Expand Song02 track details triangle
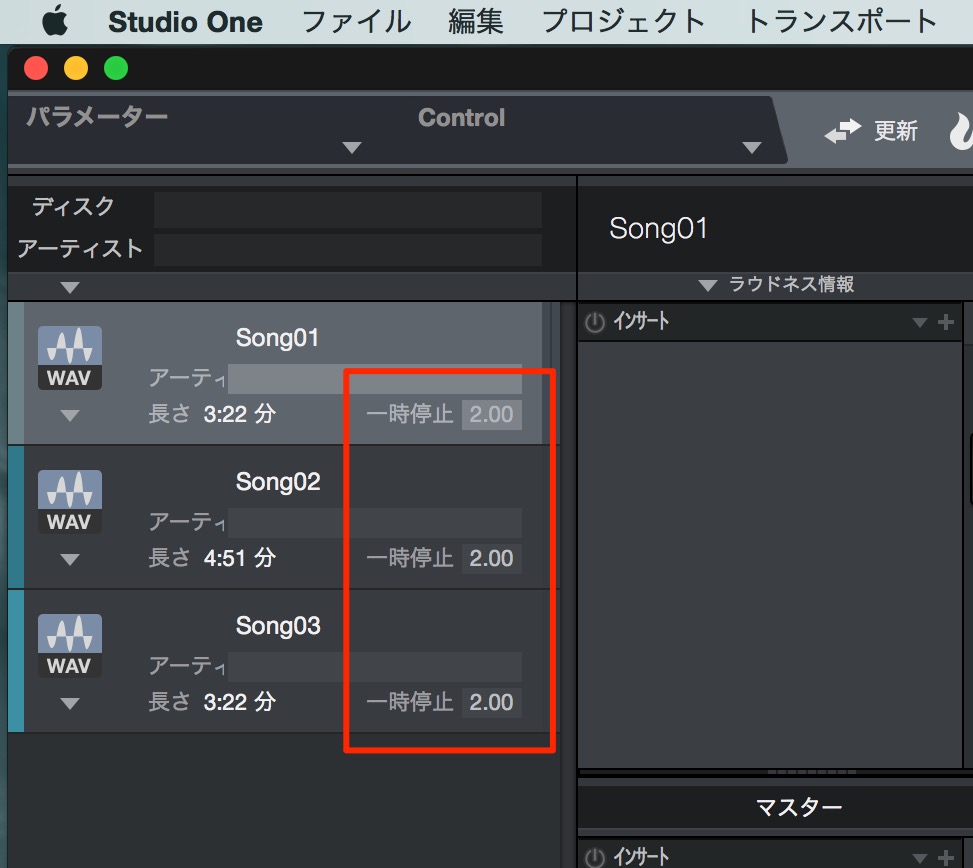973x868 pixels. click(70, 560)
